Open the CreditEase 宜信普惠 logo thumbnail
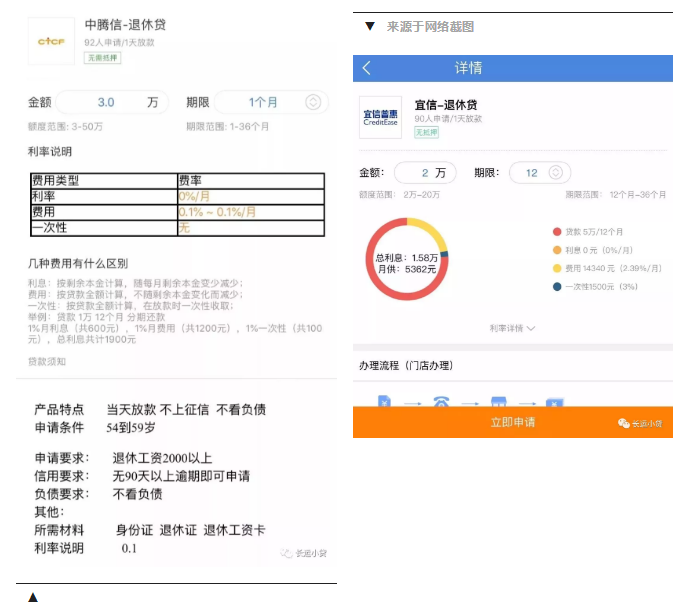700x610 pixels. click(380, 117)
